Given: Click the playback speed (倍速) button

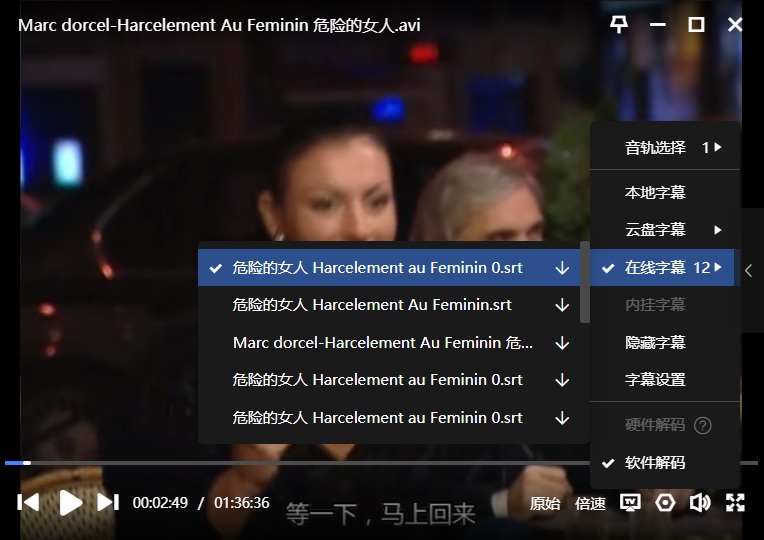Looking at the screenshot, I should (x=590, y=503).
